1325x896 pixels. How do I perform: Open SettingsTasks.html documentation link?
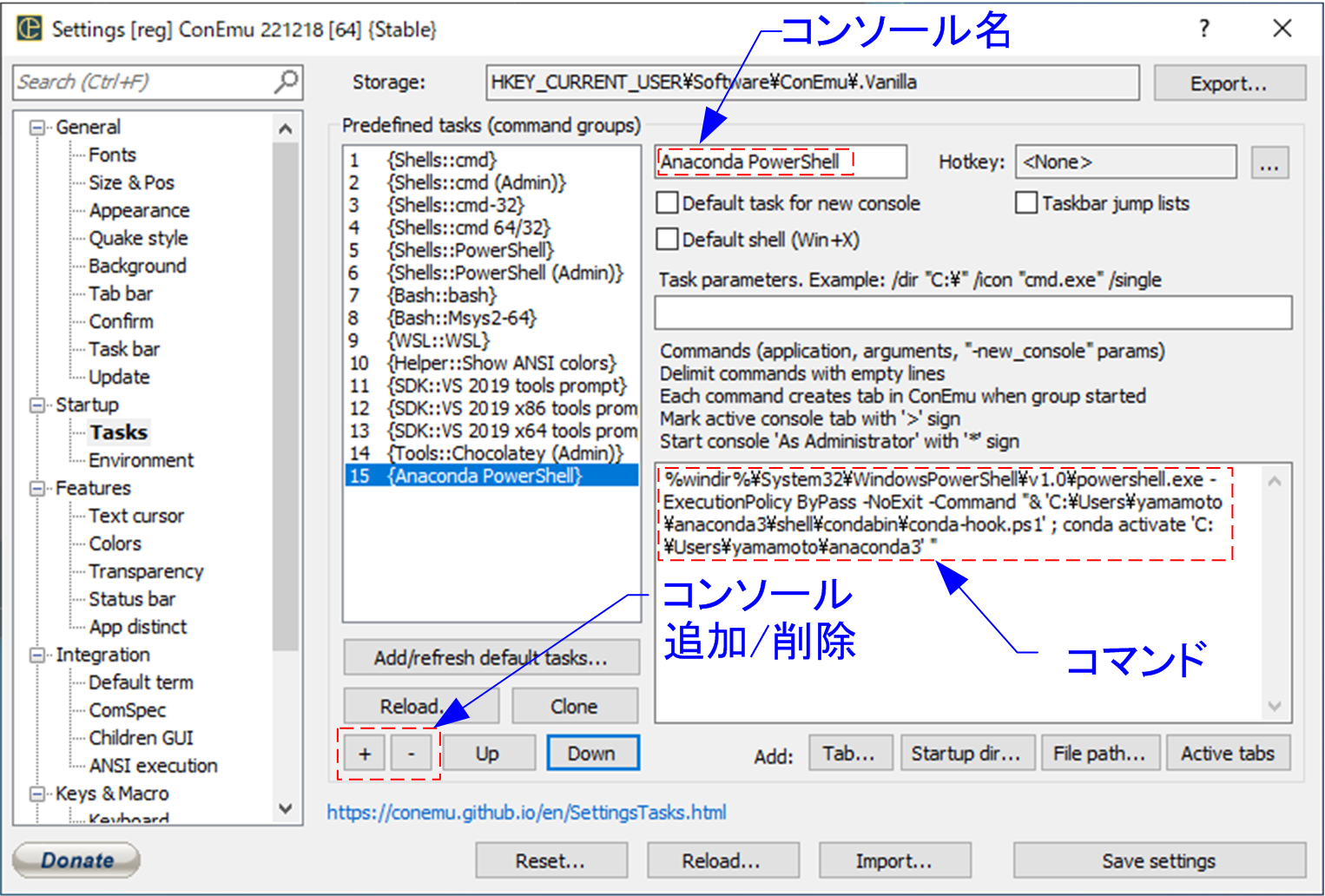click(x=526, y=813)
